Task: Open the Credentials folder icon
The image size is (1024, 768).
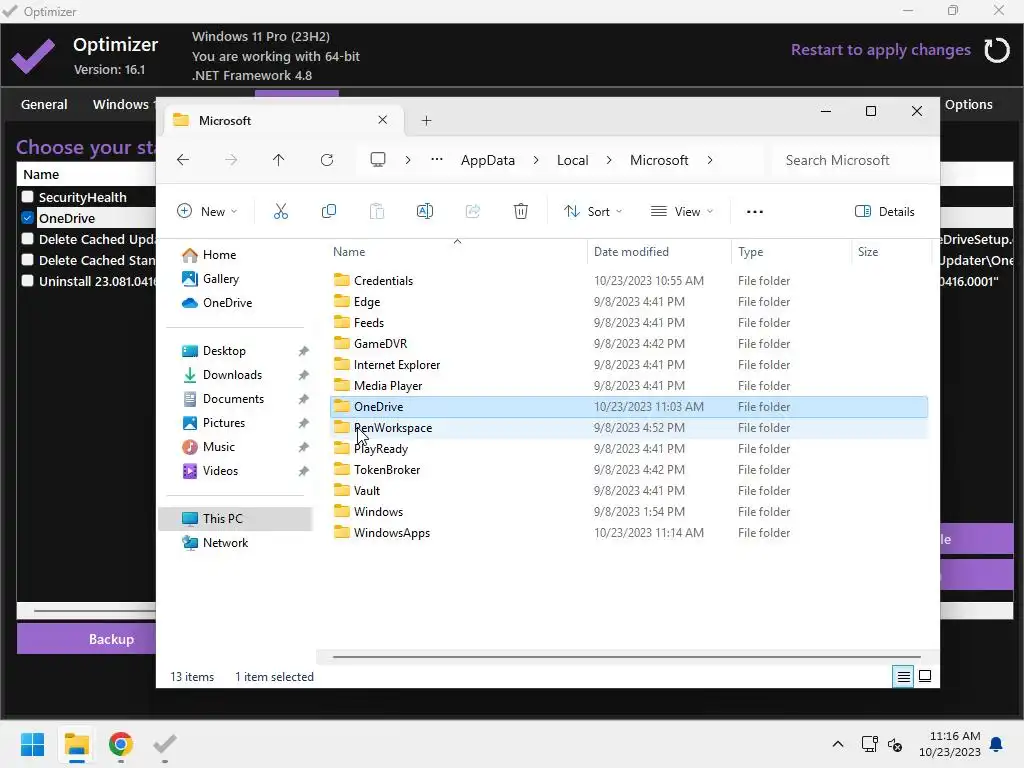Action: pos(342,280)
